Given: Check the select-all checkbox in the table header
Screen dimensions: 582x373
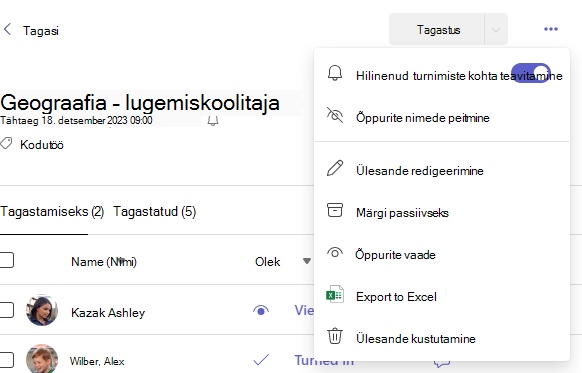Looking at the screenshot, I should 6,260.
